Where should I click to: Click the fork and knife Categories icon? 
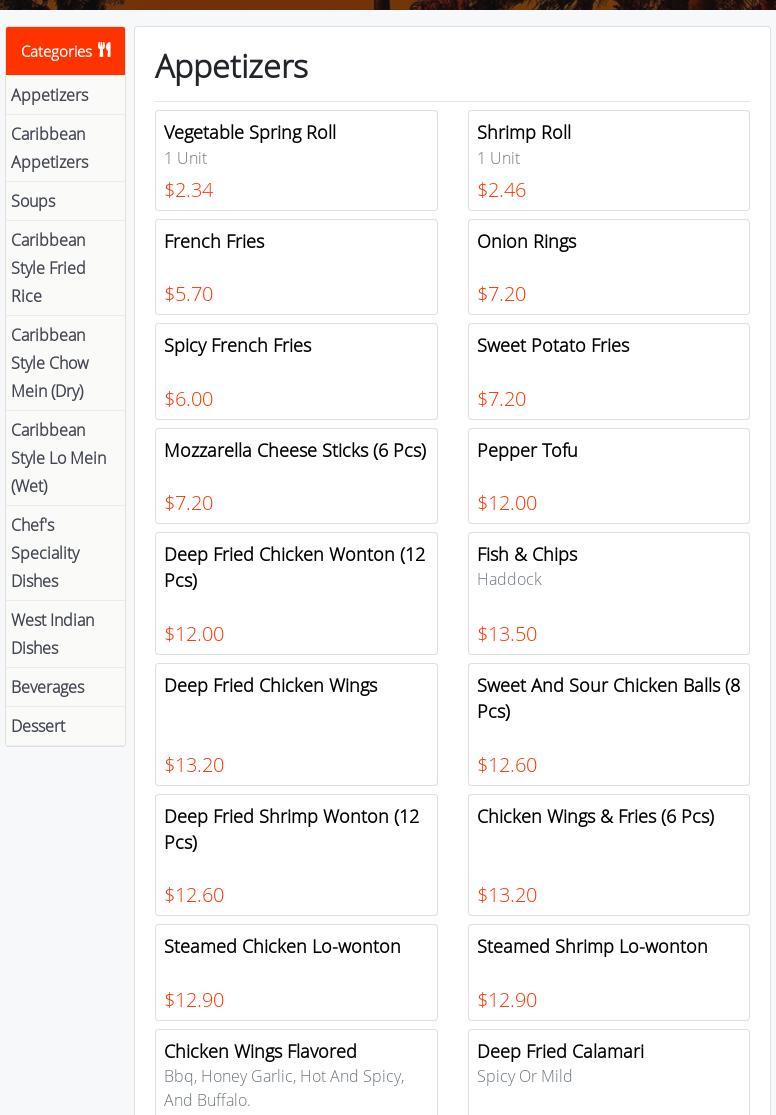tap(104, 50)
